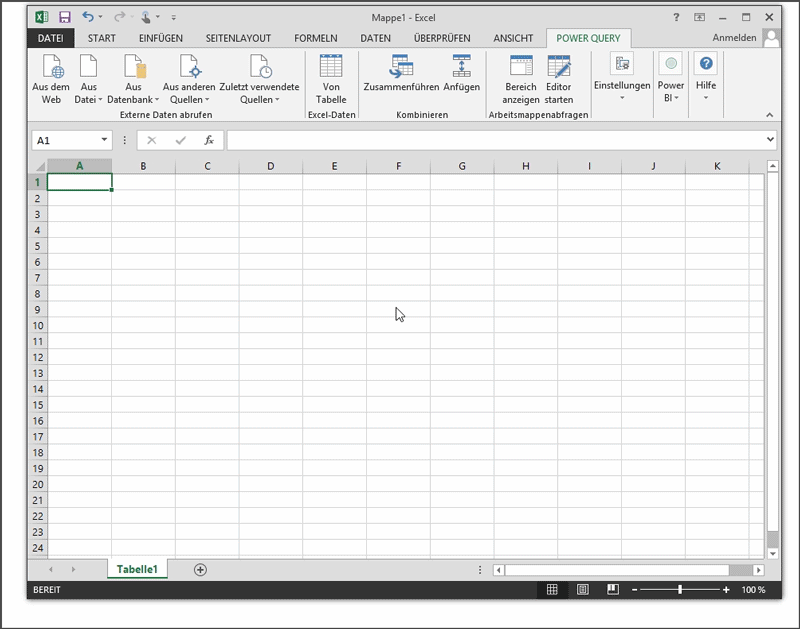Select the Tabelle1 sheet tab
The image size is (800, 629).
click(x=138, y=569)
